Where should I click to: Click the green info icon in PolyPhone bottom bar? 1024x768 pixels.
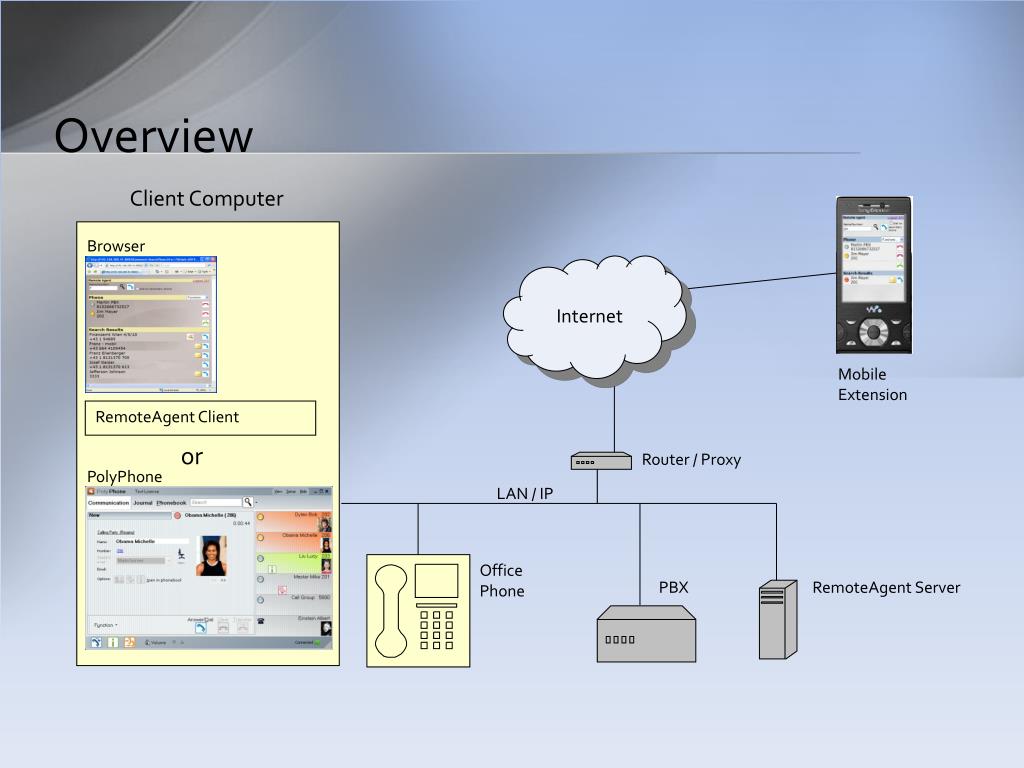pyautogui.click(x=113, y=642)
